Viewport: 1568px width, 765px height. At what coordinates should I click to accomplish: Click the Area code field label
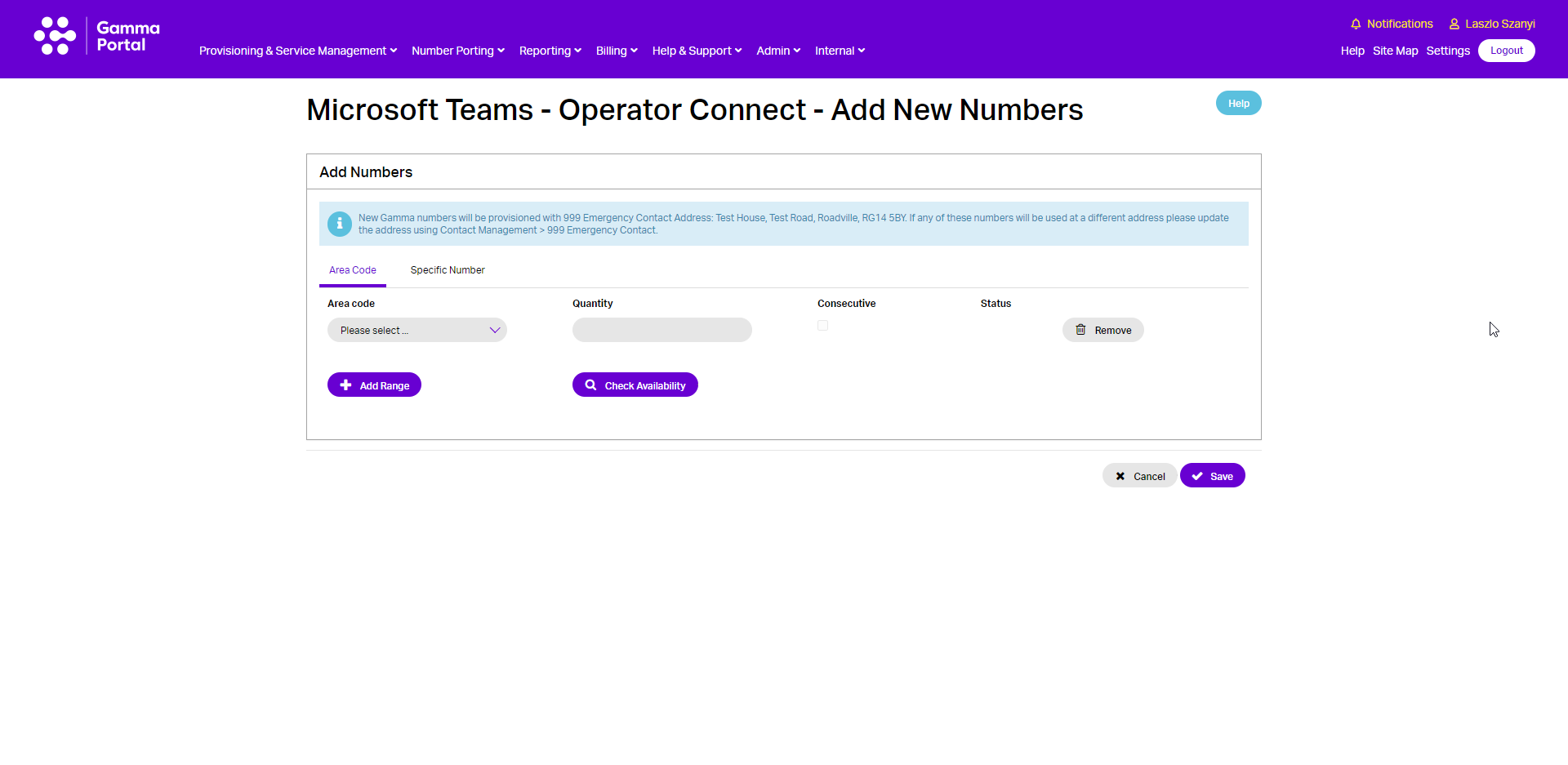tap(351, 304)
